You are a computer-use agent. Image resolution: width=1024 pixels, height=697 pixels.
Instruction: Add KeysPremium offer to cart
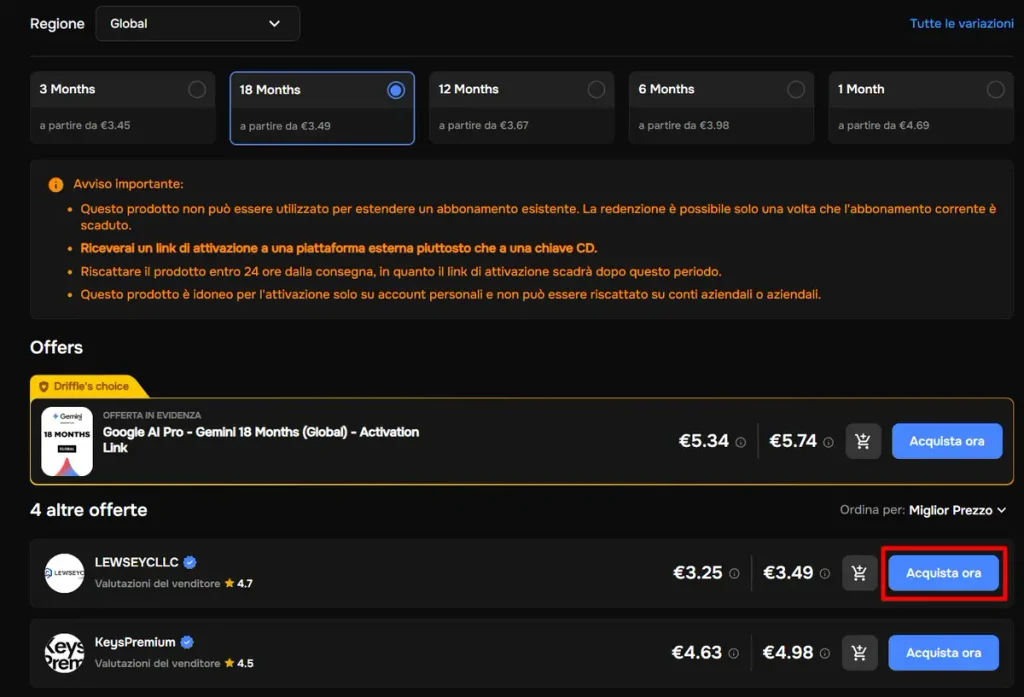(x=859, y=653)
